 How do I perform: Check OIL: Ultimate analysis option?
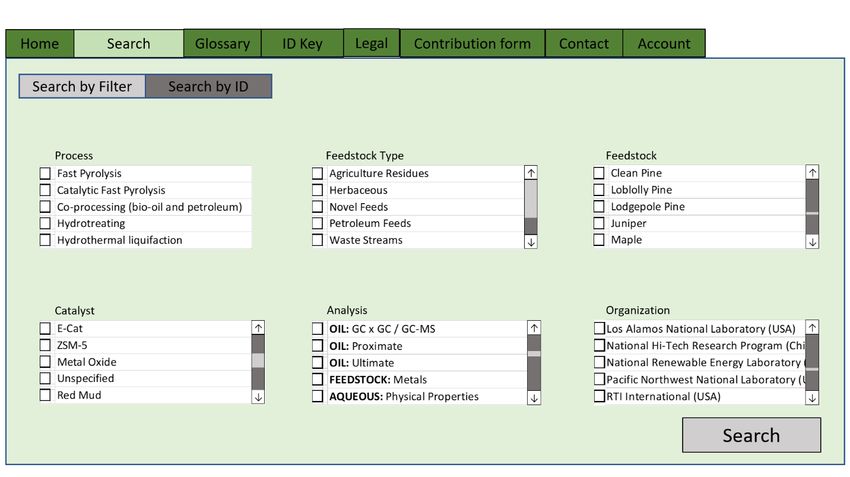[317, 363]
